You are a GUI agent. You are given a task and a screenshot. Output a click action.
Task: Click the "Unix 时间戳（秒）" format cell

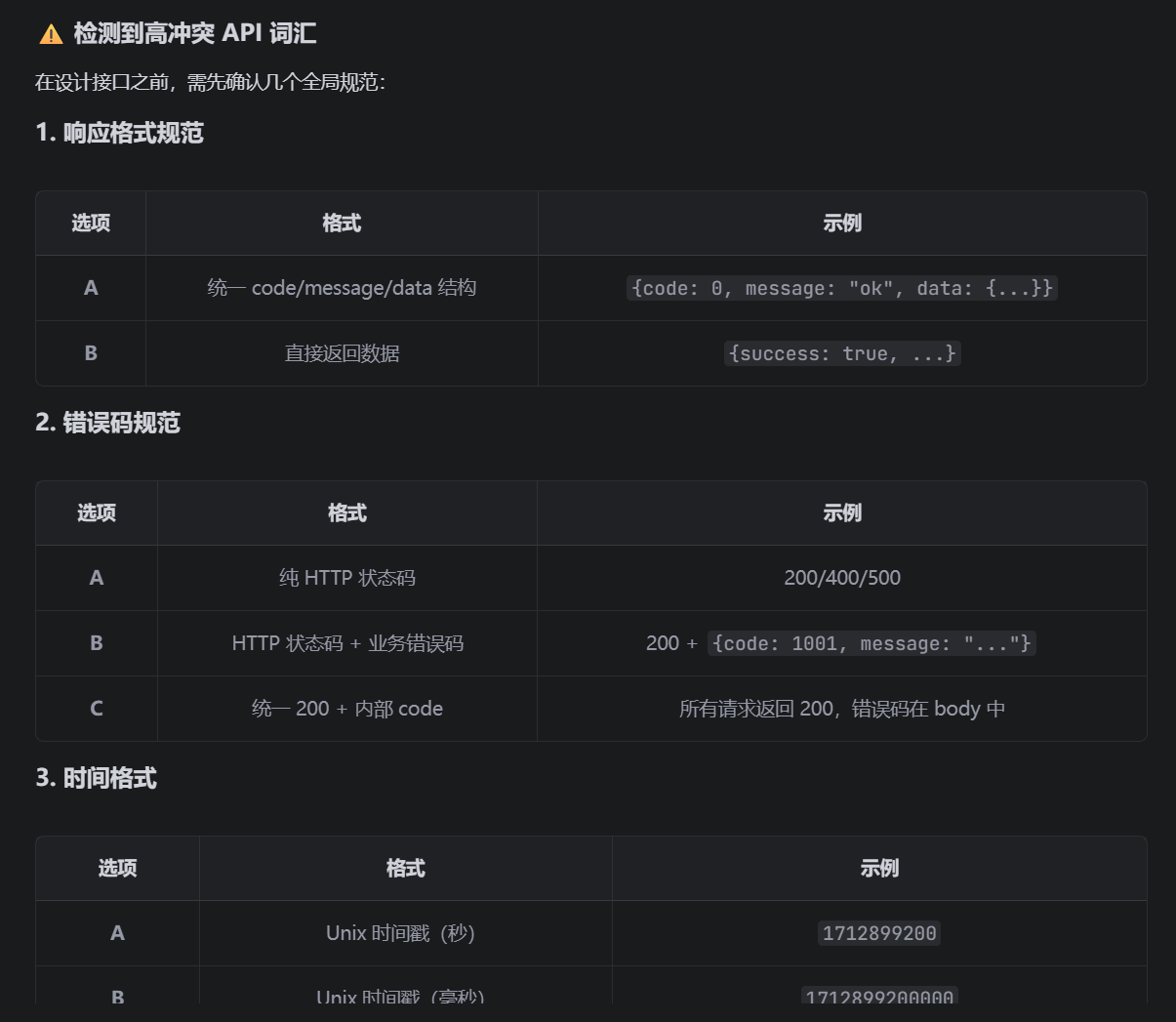pyautogui.click(x=400, y=933)
